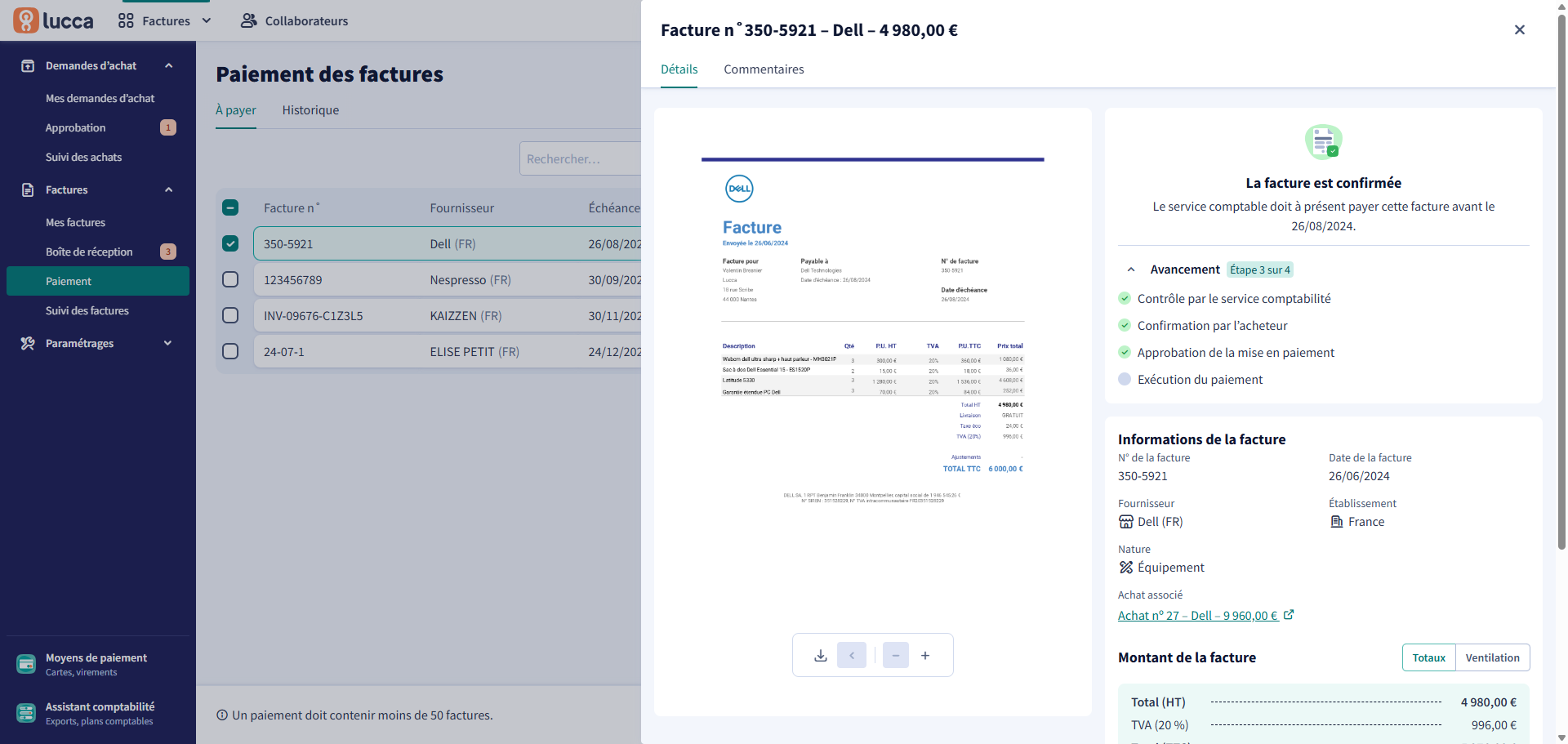
Task: Click the Moyens de paiement card icon
Action: point(26,664)
